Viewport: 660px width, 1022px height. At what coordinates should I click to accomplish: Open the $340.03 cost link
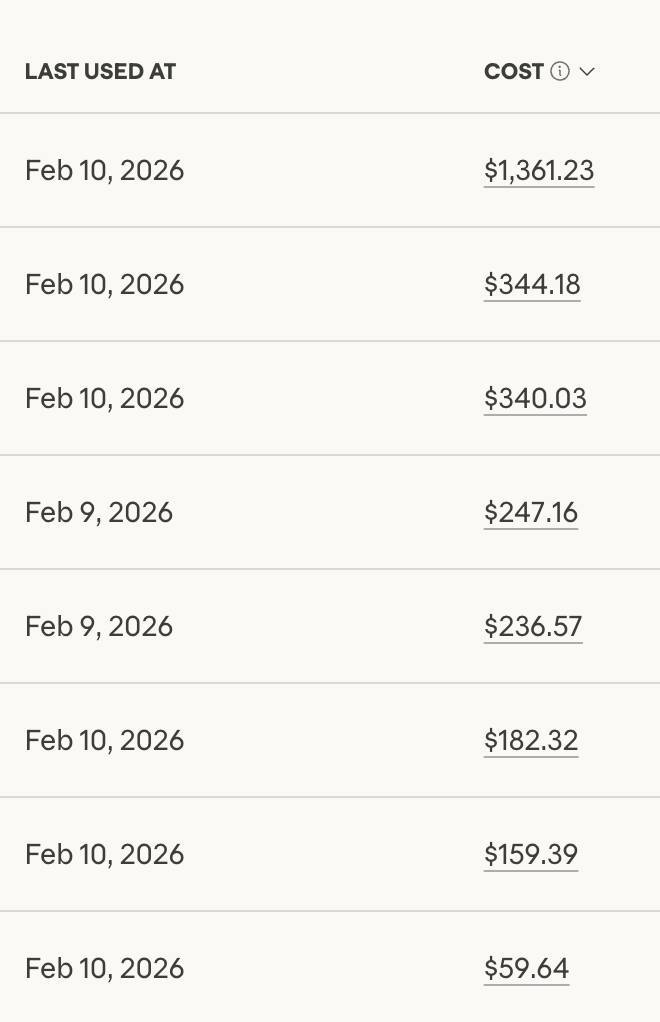(x=535, y=399)
